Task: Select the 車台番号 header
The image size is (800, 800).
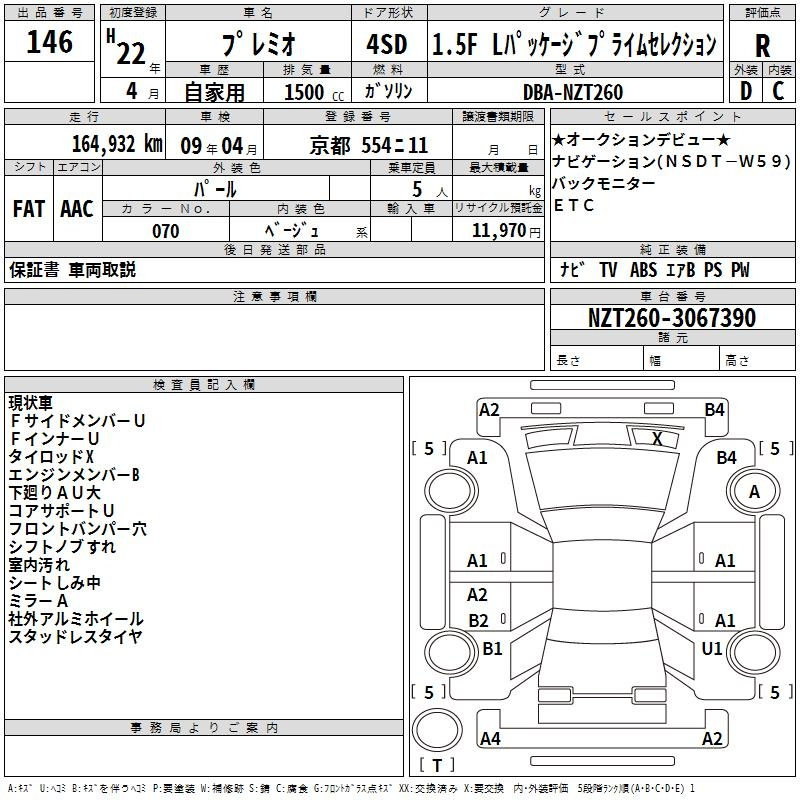Action: pyautogui.click(x=672, y=296)
